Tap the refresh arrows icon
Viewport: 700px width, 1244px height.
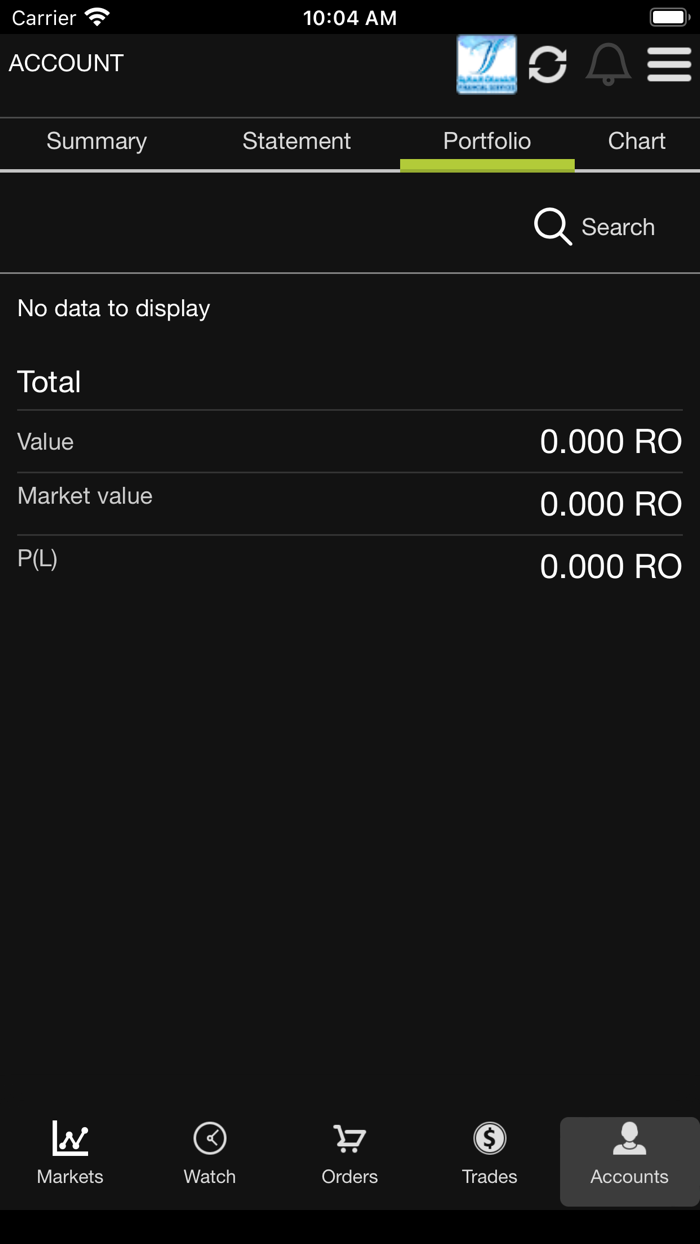[548, 65]
